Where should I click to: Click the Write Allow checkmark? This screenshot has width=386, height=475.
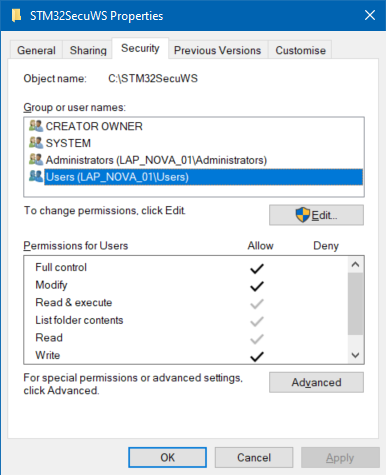tap(257, 356)
